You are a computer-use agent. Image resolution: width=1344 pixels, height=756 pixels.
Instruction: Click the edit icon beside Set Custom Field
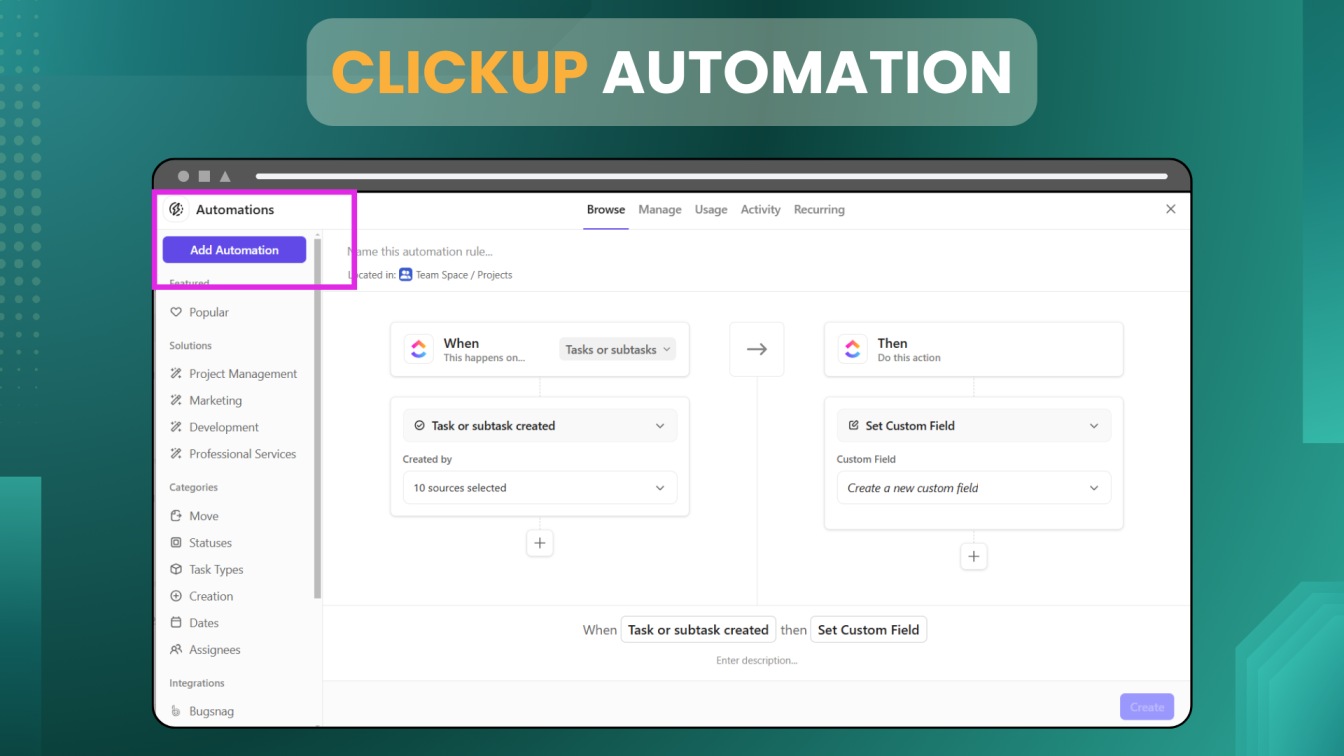[853, 426]
